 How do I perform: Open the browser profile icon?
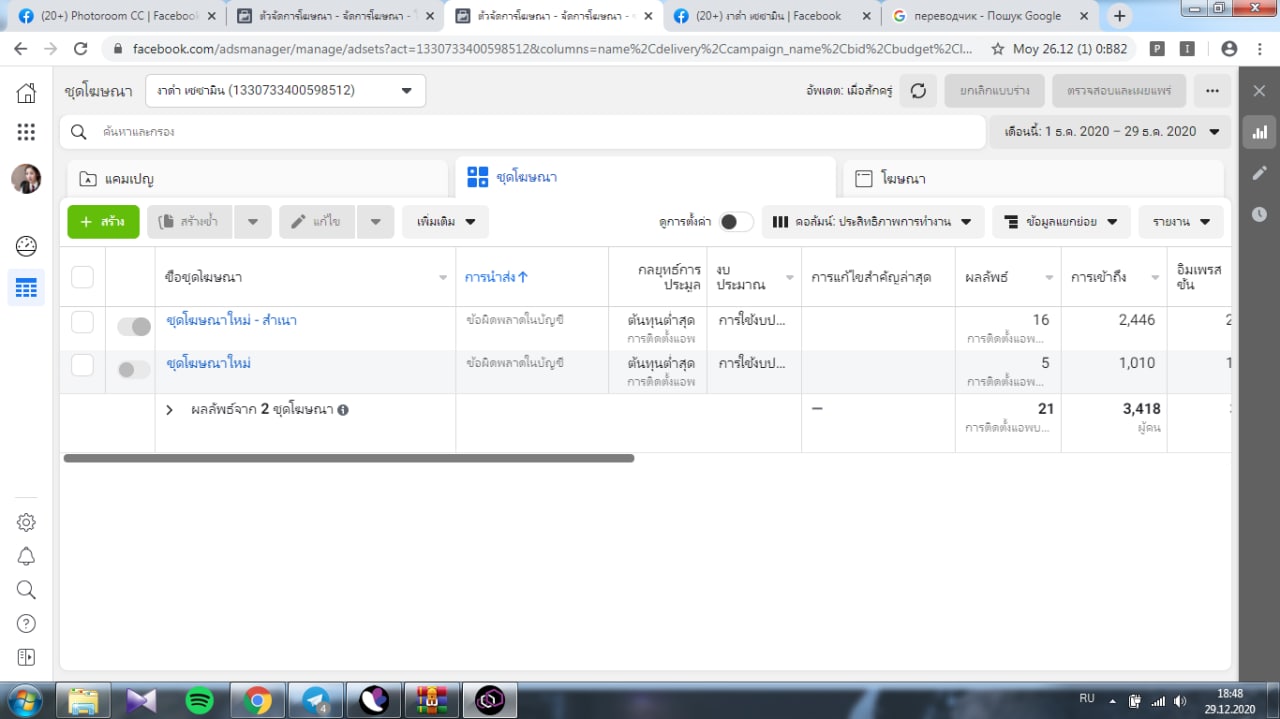(x=1229, y=49)
